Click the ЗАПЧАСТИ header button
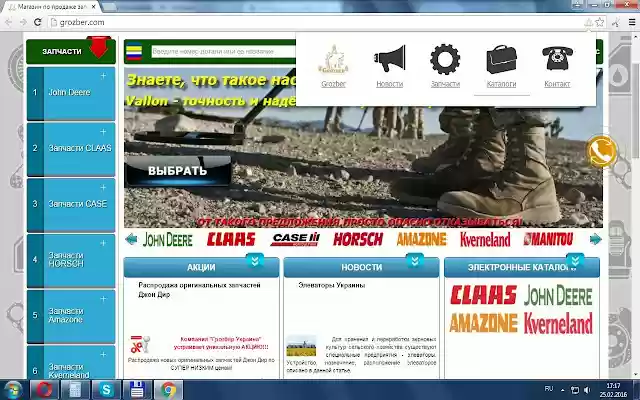This screenshot has height=400, width=640. pos(71,51)
